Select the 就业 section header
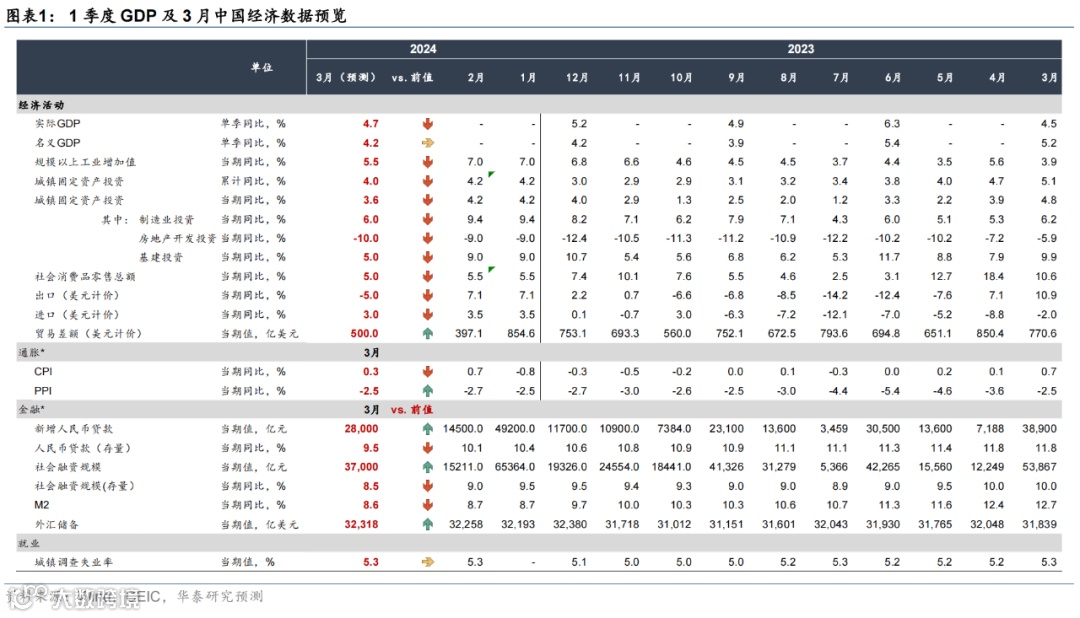Image resolution: width=1080 pixels, height=618 pixels. pos(29,544)
